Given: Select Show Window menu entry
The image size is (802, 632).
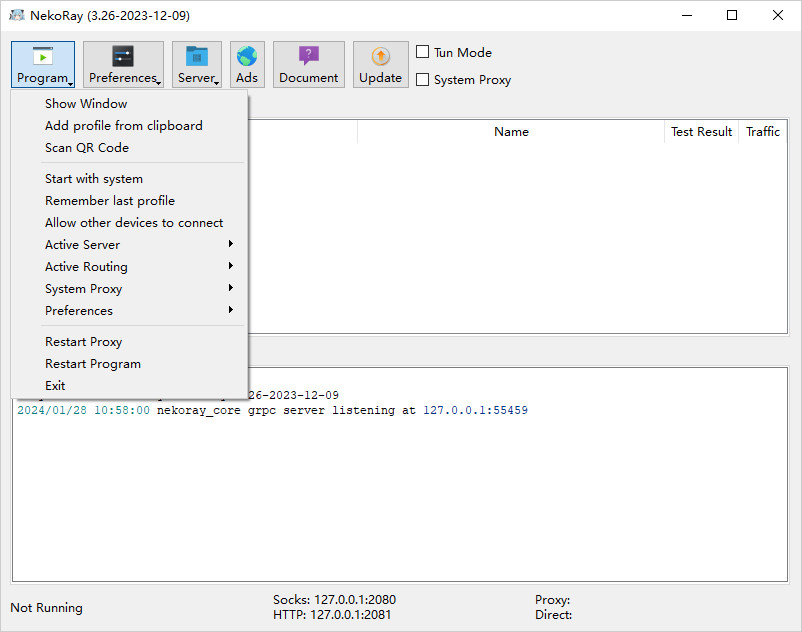Looking at the screenshot, I should click(129, 104).
